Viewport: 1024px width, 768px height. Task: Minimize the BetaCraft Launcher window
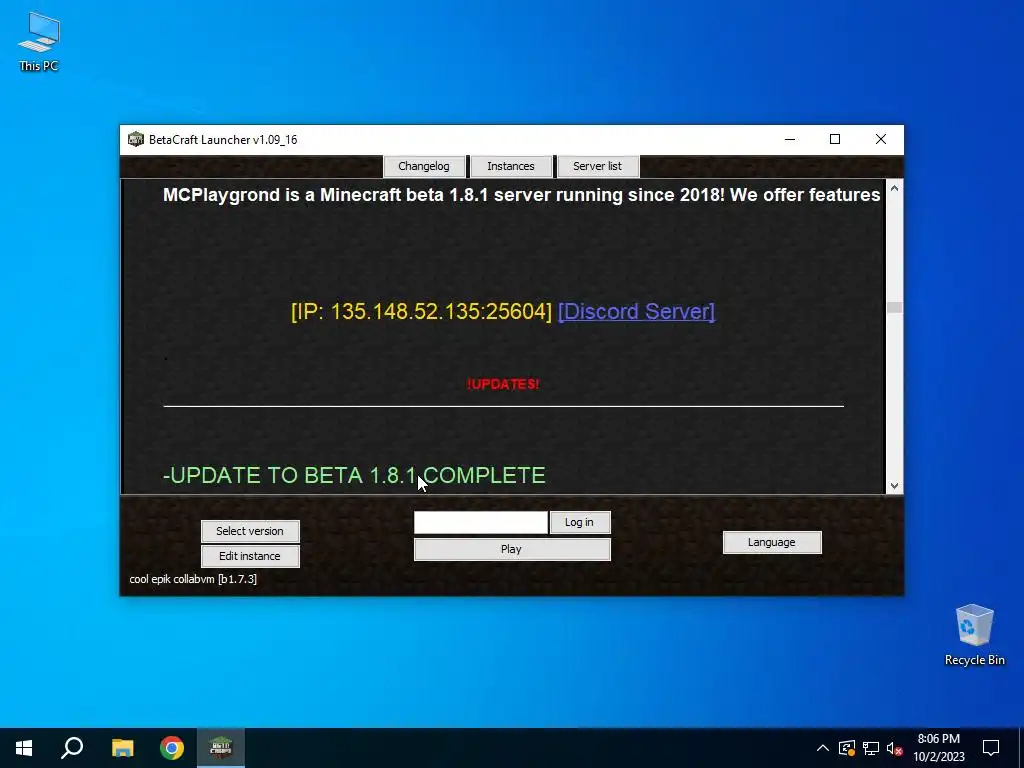click(790, 139)
